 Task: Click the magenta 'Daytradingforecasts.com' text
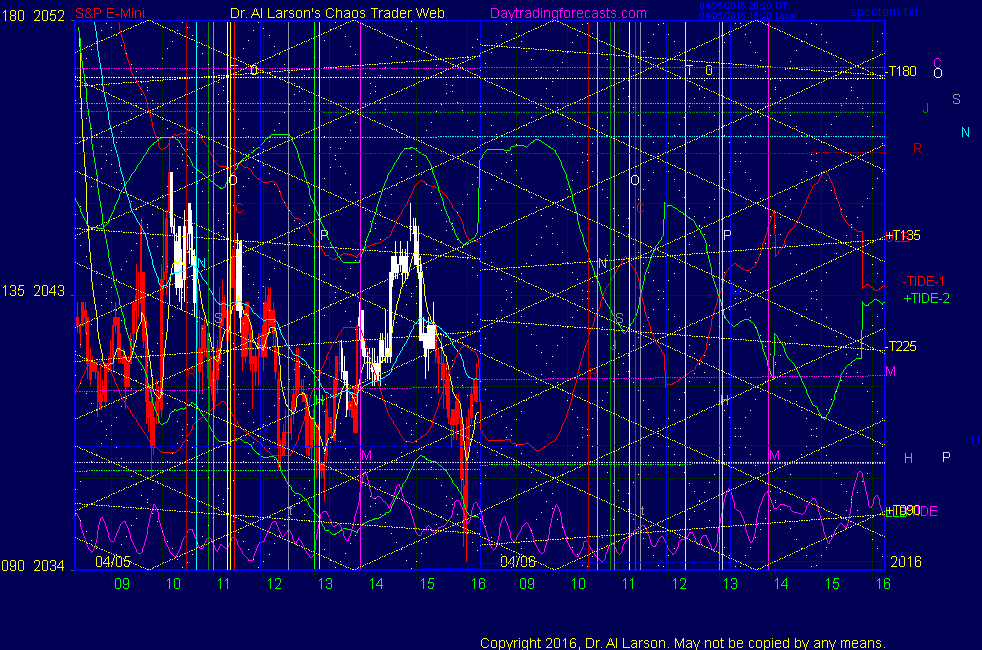tap(569, 13)
